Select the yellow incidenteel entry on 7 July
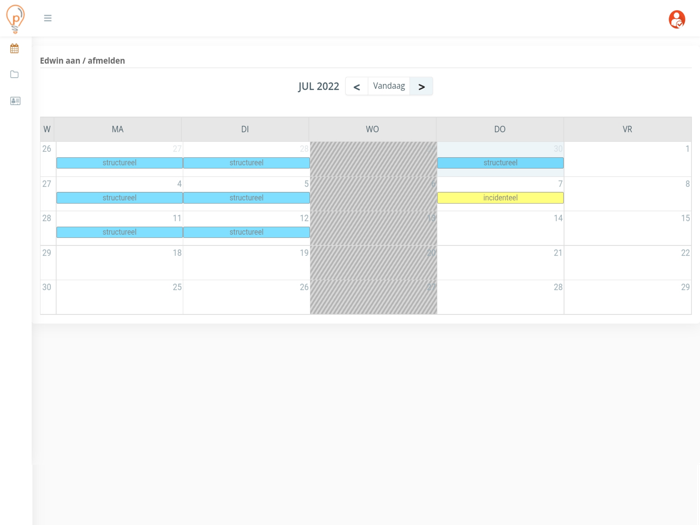The image size is (700, 525). click(x=500, y=198)
